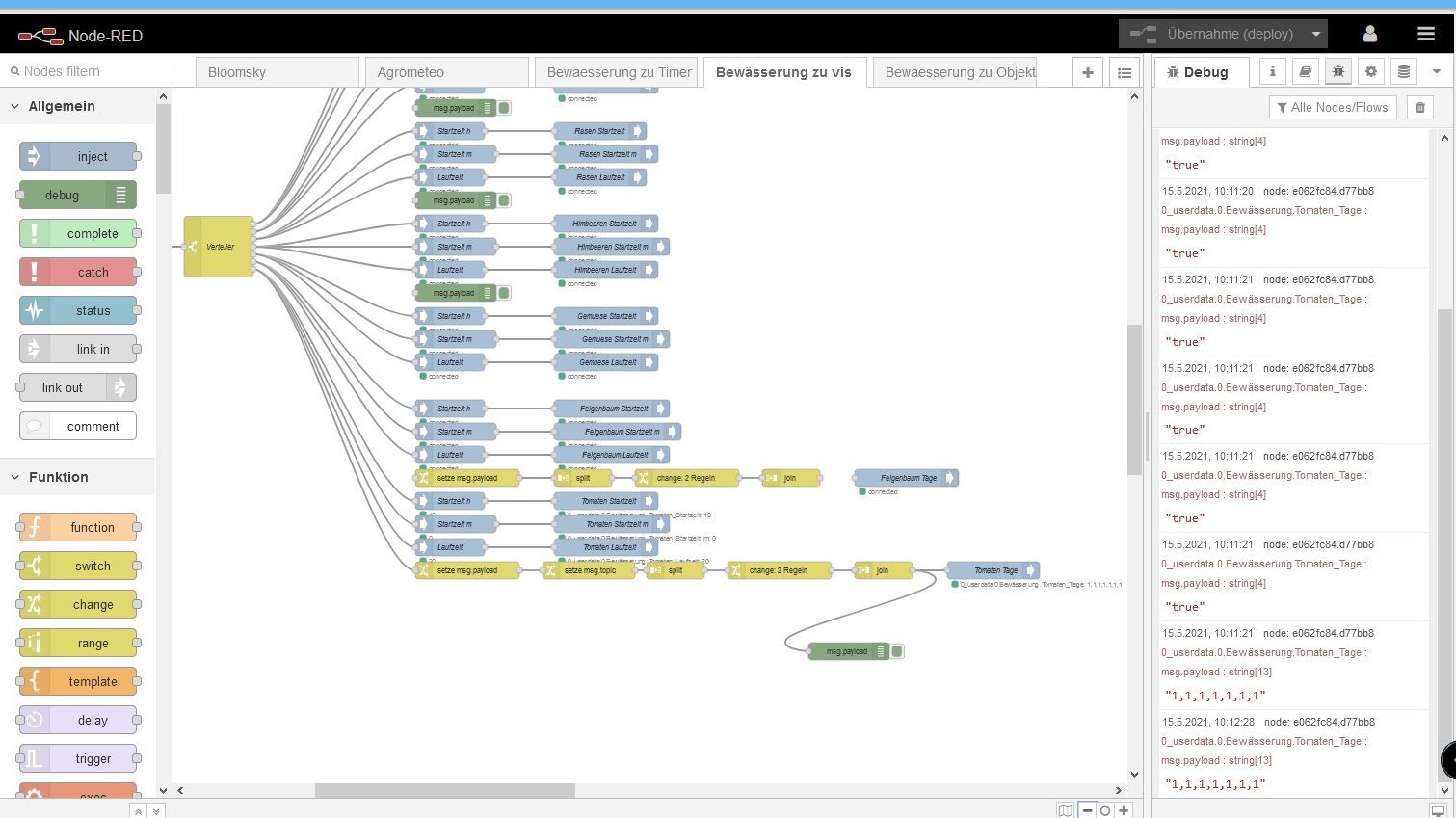Open the Bewaesserung zu Timer tab
Image resolution: width=1456 pixels, height=818 pixels.
(616, 72)
